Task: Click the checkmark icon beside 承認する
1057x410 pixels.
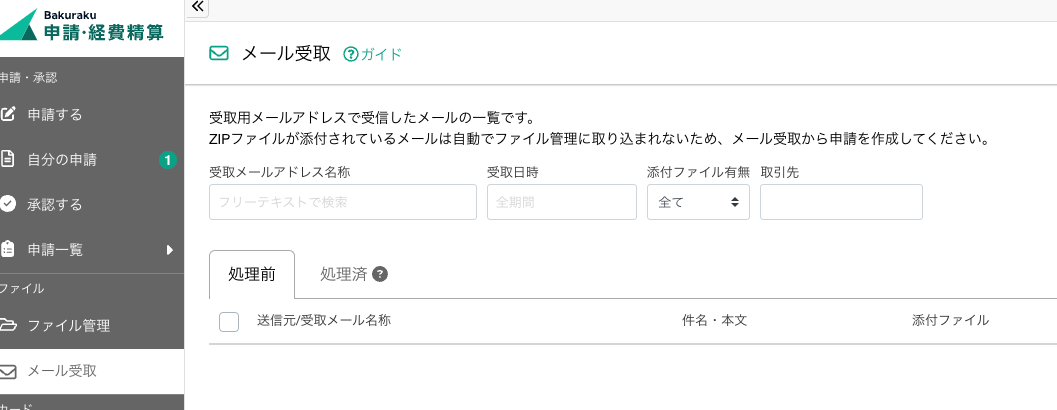Action: click(x=8, y=204)
